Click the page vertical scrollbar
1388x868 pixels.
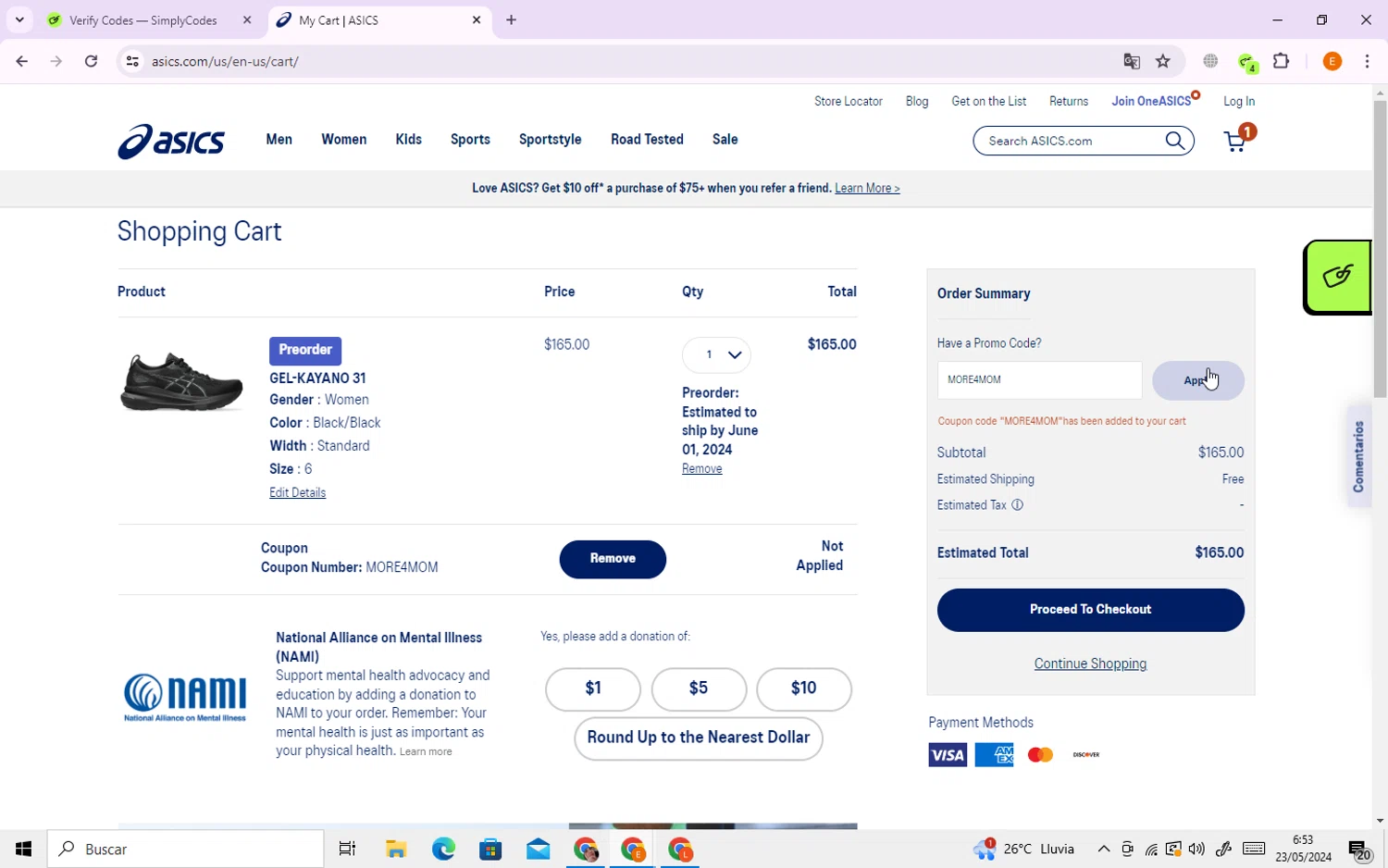click(1380, 250)
